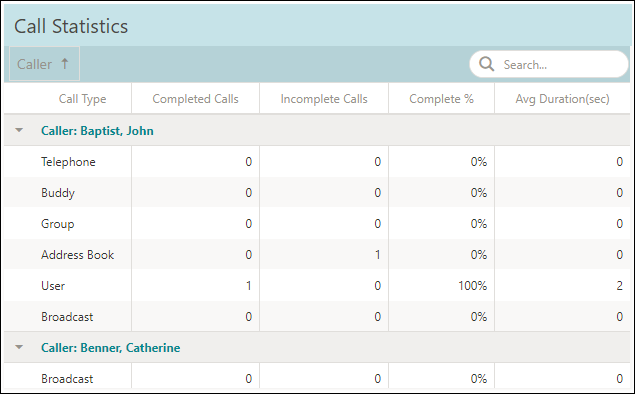Sort by Complete % column header
This screenshot has height=394, width=635.
coord(441,99)
